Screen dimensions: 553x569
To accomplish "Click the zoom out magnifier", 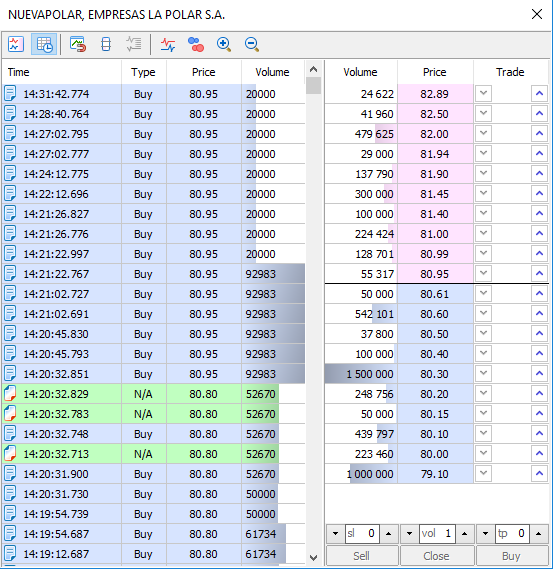I will [251, 44].
